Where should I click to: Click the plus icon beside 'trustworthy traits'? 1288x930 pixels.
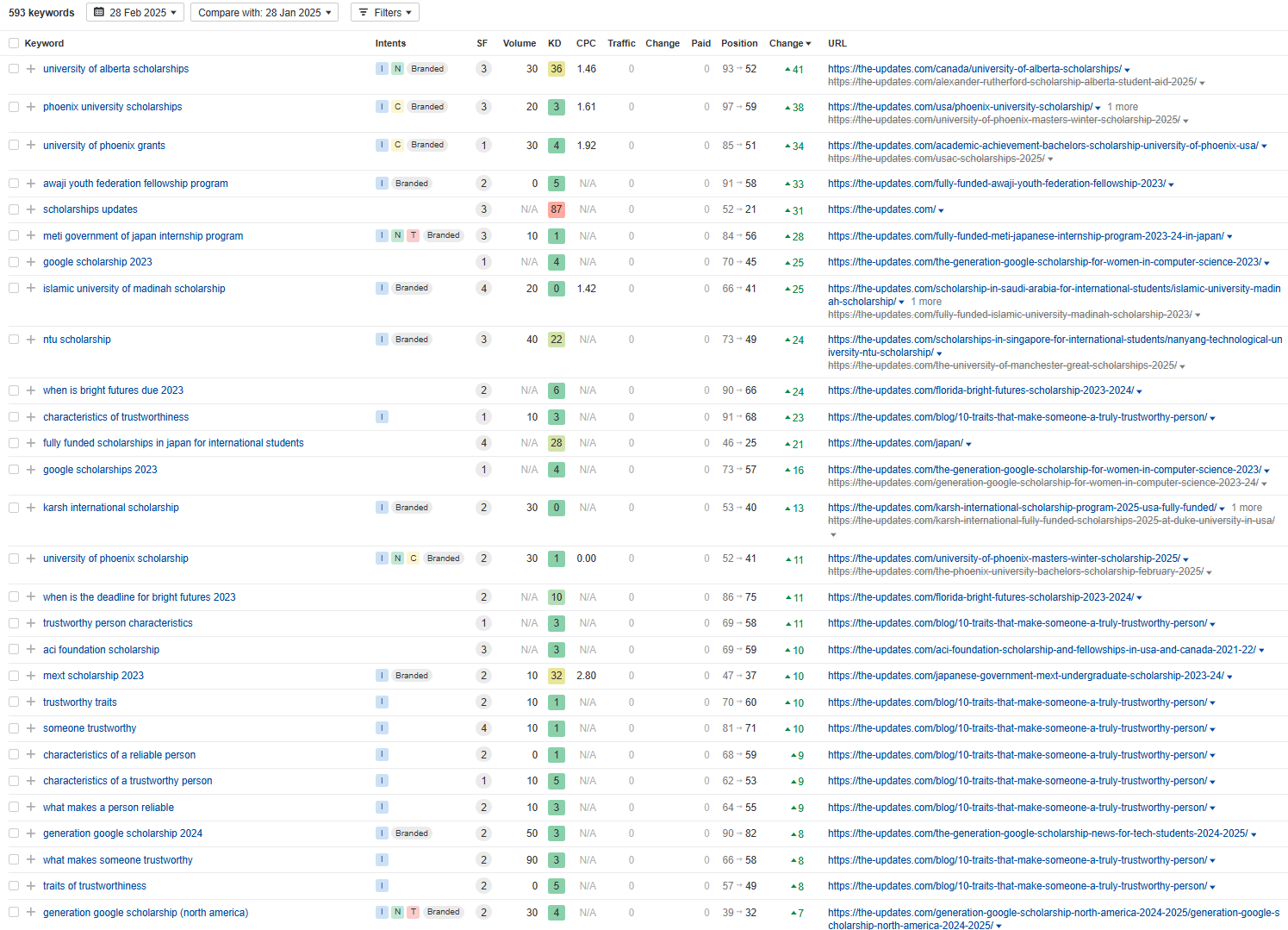31,702
